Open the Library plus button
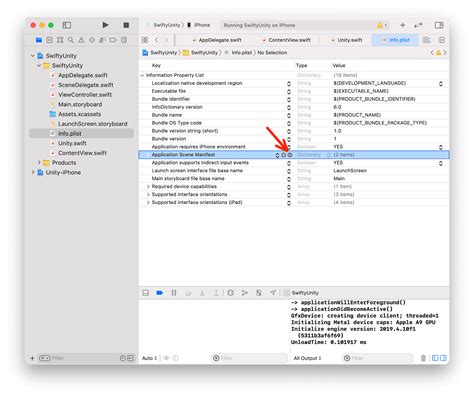474x397 pixels. click(403, 25)
